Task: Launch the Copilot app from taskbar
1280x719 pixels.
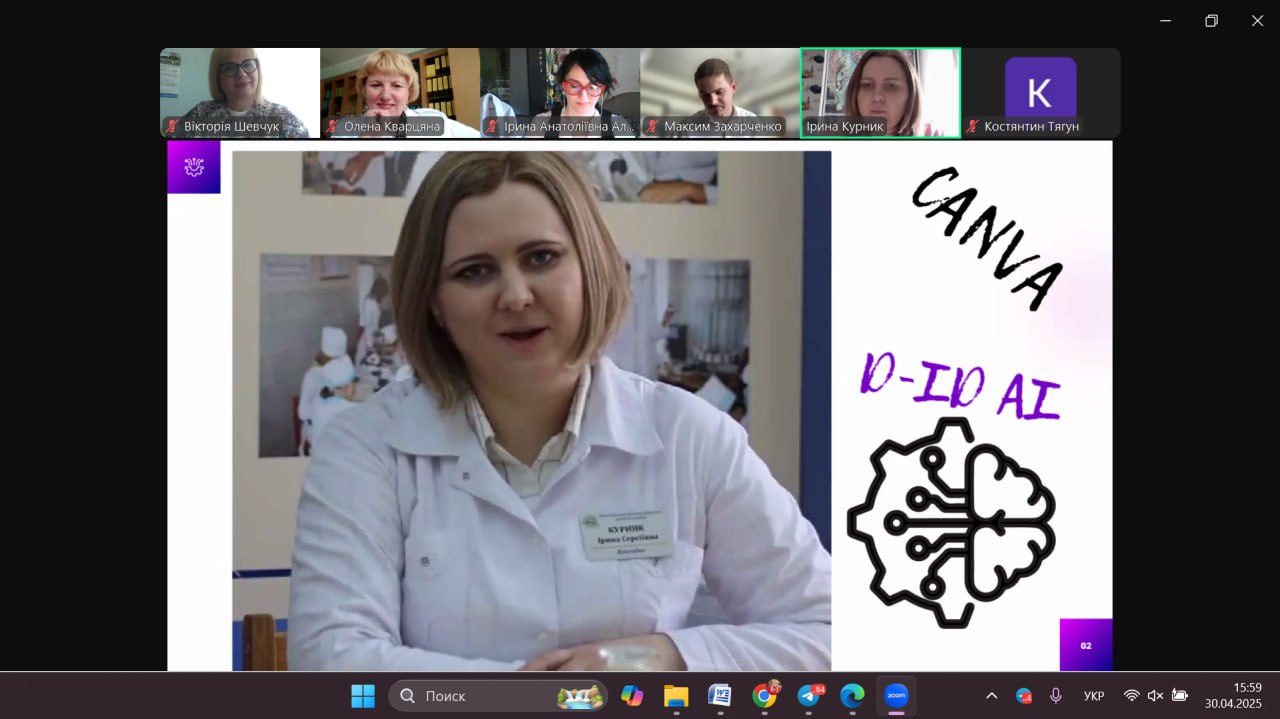Action: pos(632,696)
